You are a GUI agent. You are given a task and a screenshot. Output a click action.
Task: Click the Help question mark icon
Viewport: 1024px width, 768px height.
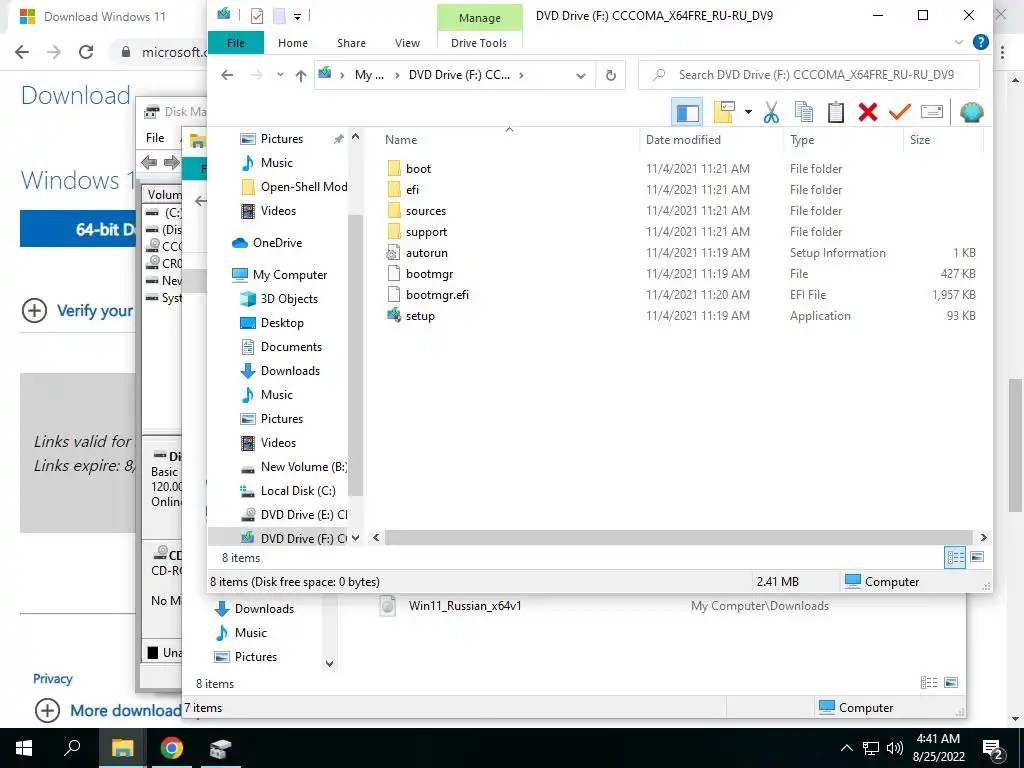[x=980, y=42]
